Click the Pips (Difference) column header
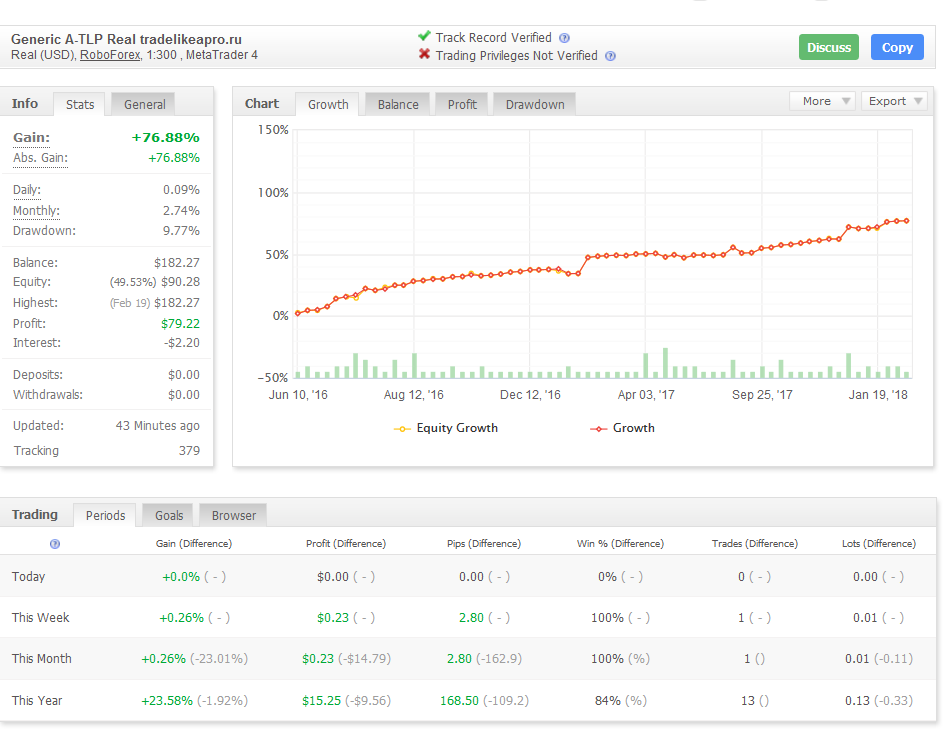This screenshot has width=948, height=730. coord(484,544)
